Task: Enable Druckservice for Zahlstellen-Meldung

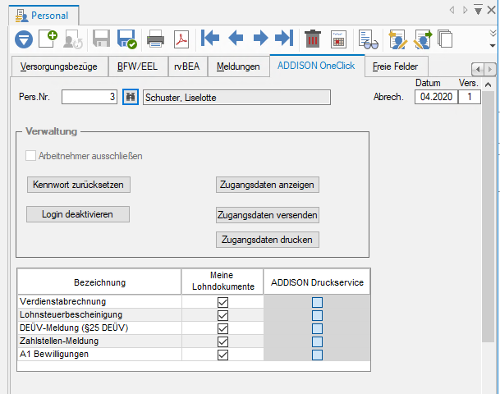Action: [x=317, y=342]
